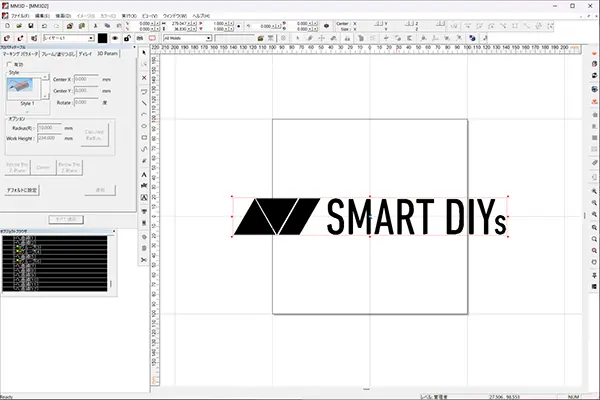Open the ファイル menu
600x400 pixels.
point(20,16)
